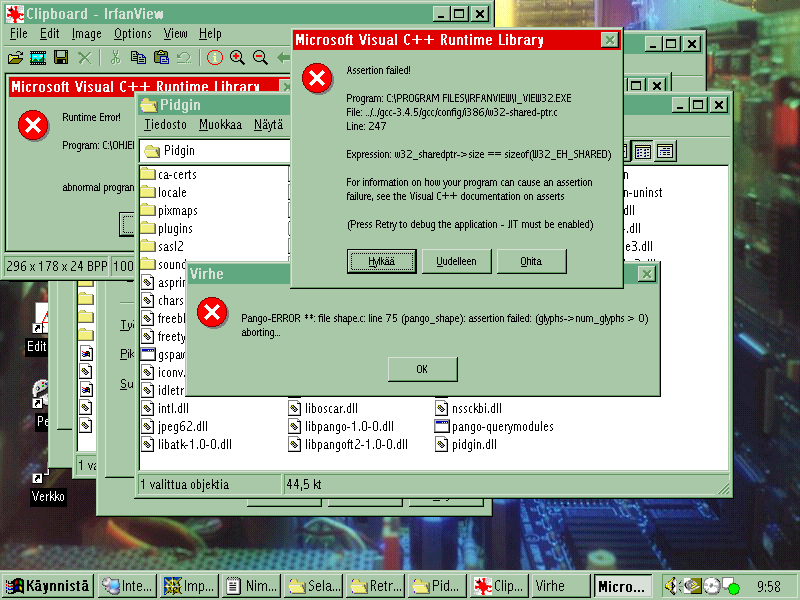Click the Open file icon in IrfanView toolbar
Viewport: 800px width, 600px height.
pyautogui.click(x=15, y=58)
